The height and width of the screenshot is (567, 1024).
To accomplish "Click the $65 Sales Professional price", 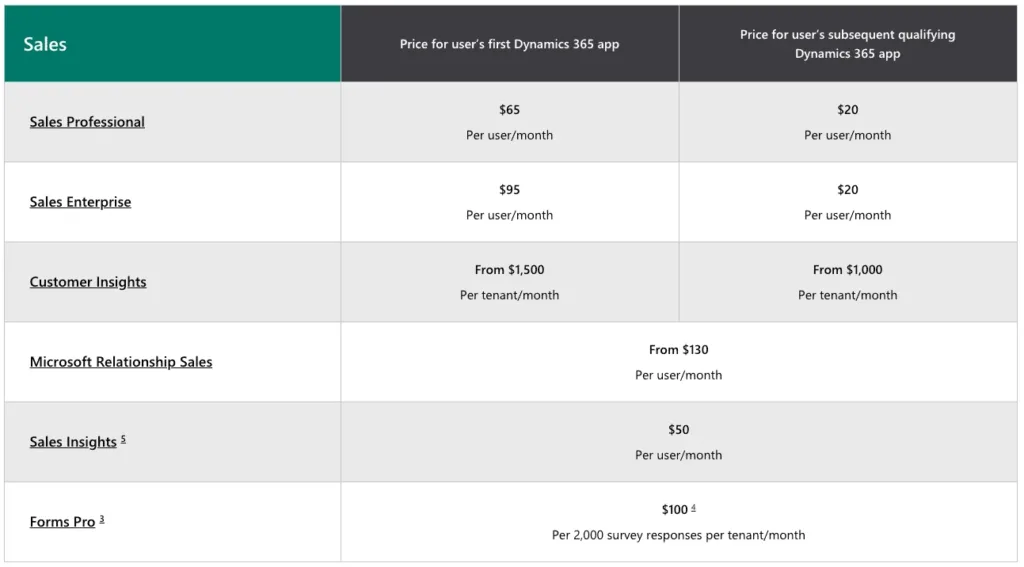I will tap(509, 110).
